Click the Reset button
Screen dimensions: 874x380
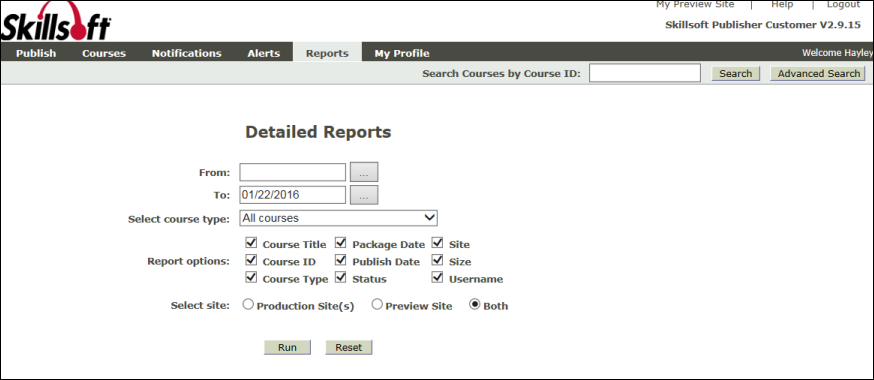(348, 347)
